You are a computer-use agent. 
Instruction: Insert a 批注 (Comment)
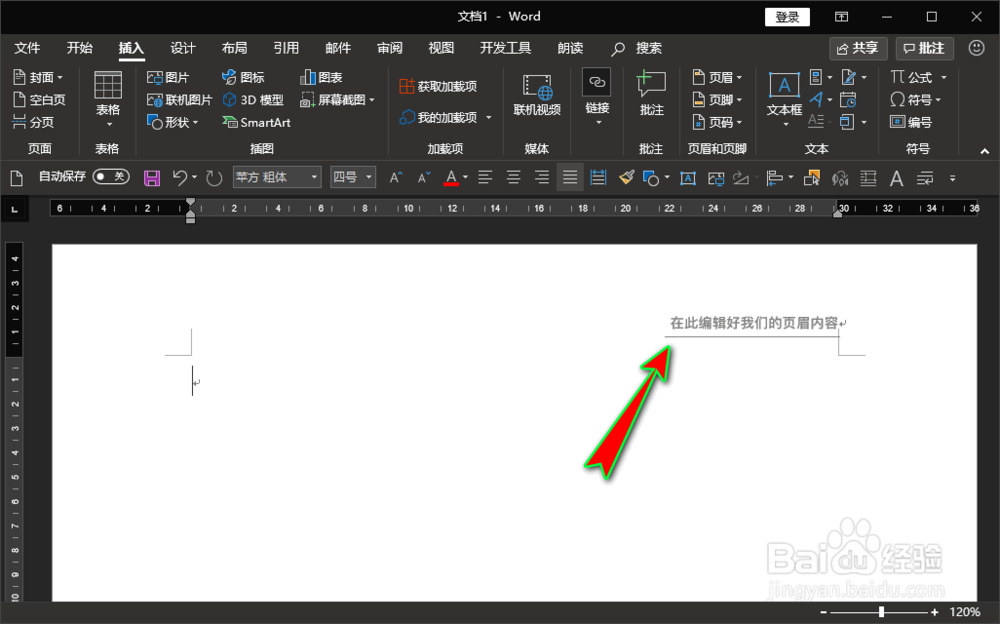(x=651, y=99)
